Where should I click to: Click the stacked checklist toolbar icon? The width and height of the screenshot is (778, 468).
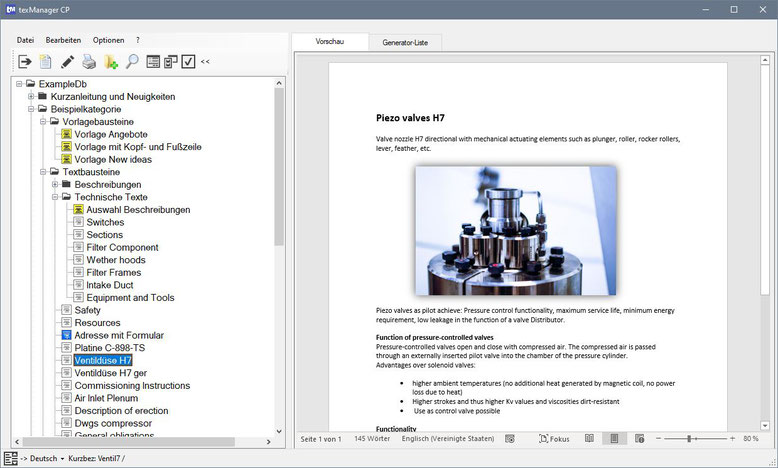pos(171,62)
